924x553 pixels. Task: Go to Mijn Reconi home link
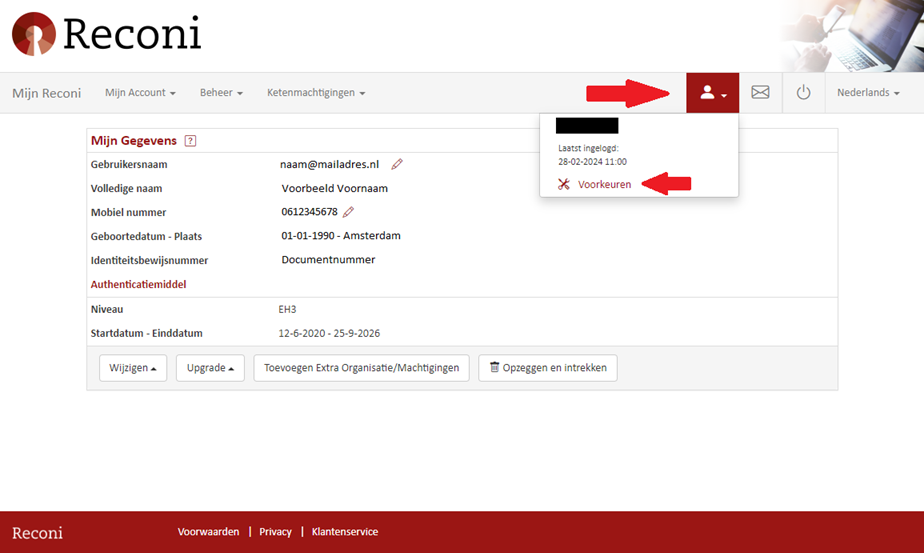click(x=46, y=93)
